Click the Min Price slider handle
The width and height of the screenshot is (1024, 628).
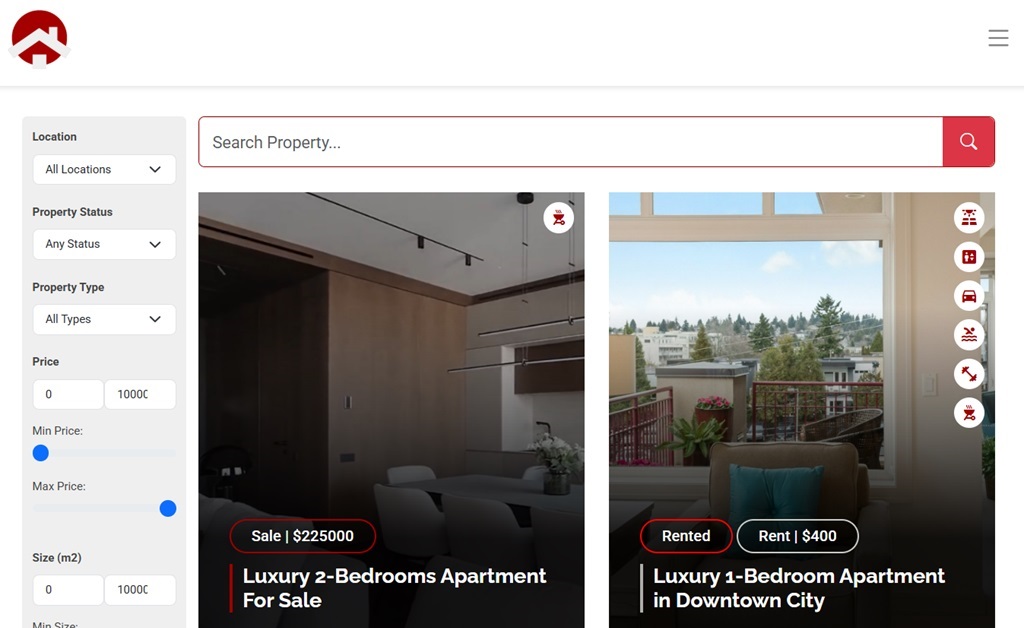[40, 453]
